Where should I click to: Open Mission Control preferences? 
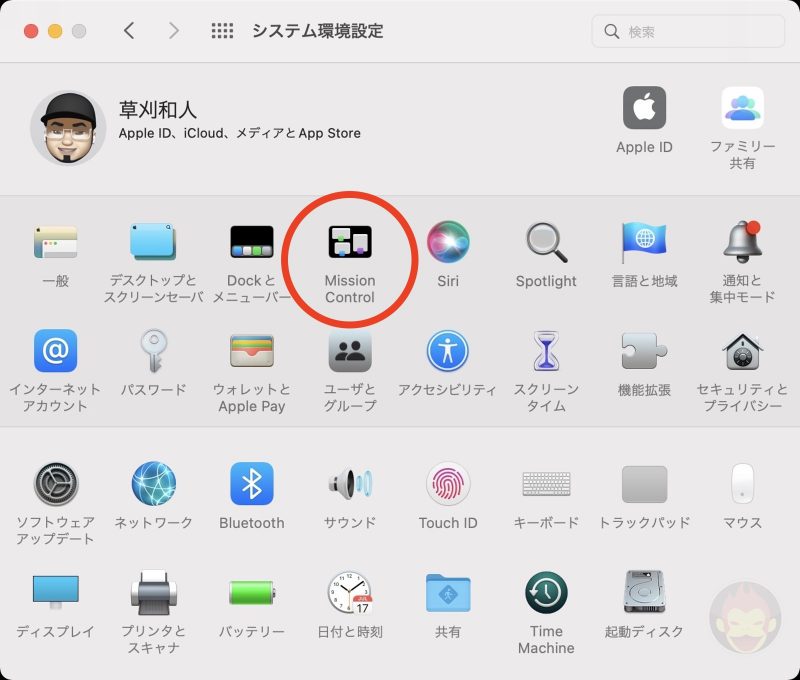point(348,242)
